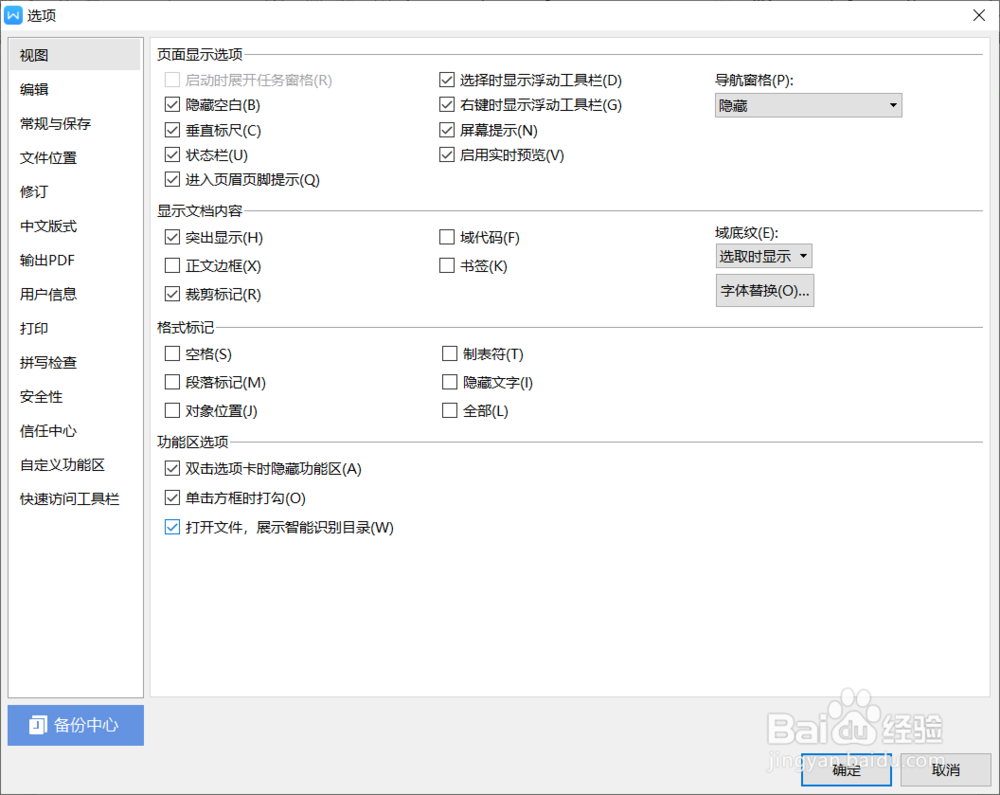
Task: Open 输出PDF options
Action: click(x=75, y=260)
